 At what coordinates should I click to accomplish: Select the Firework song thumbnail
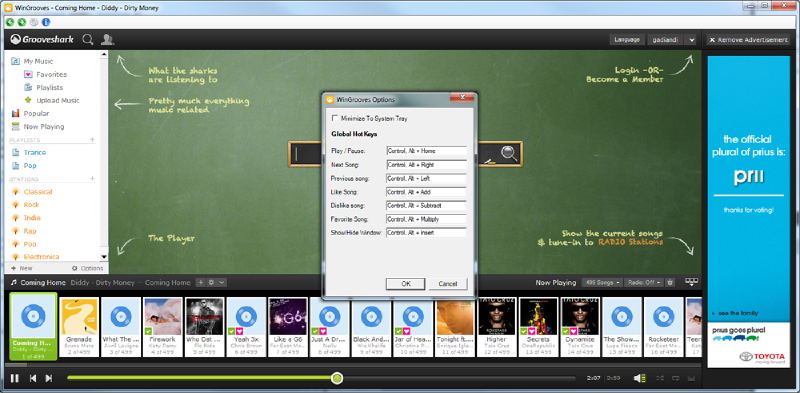[x=163, y=317]
